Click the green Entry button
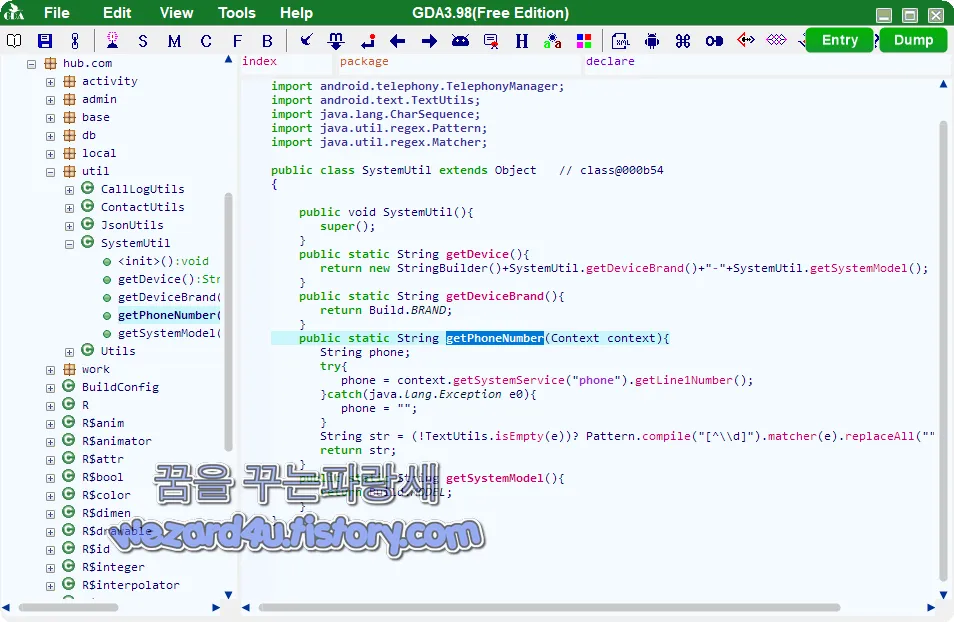 coord(840,40)
